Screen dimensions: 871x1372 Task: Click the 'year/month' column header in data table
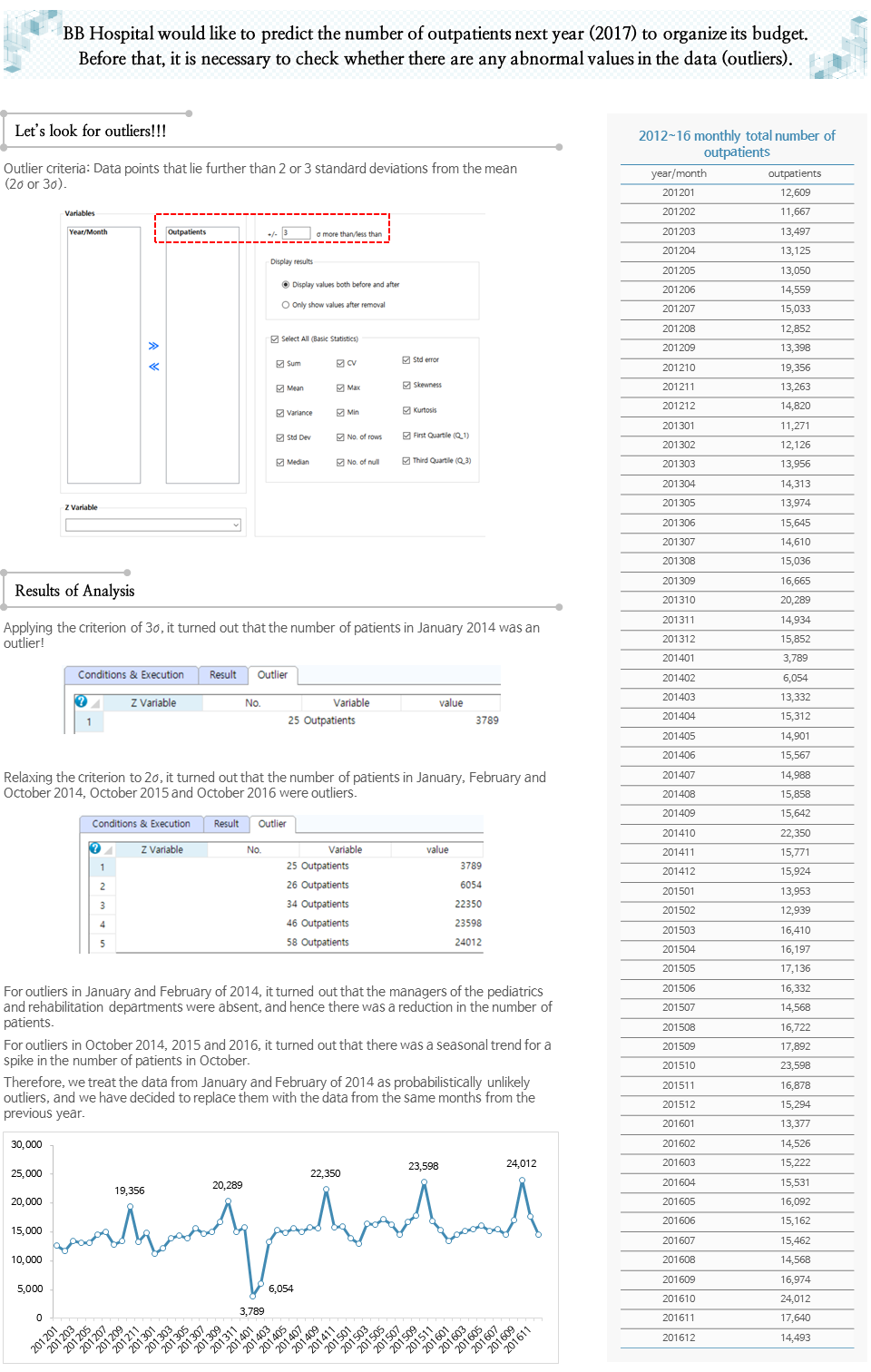(x=679, y=173)
